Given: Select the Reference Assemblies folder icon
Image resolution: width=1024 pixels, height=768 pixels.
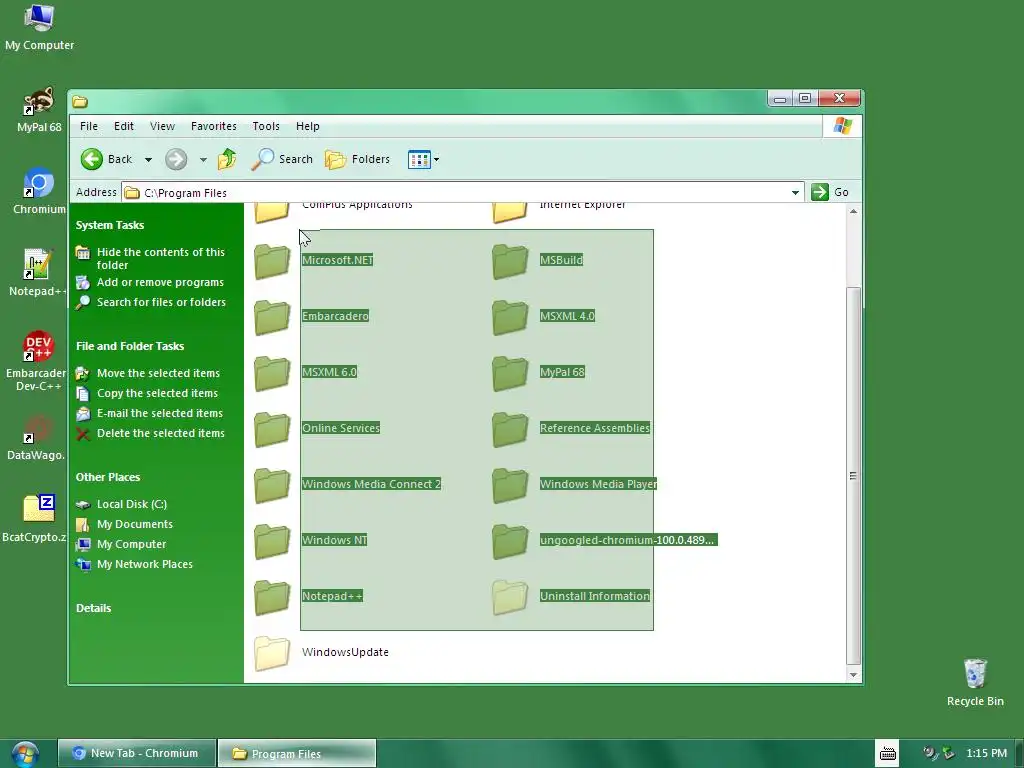Looking at the screenshot, I should coord(509,429).
